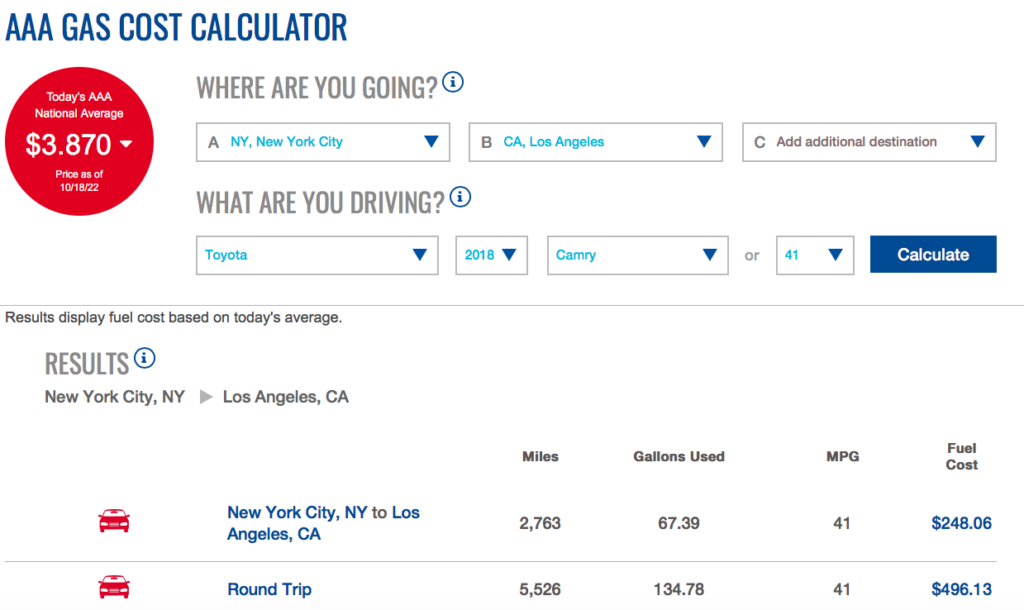This screenshot has height=610, width=1024.
Task: Open the 41 MPG dropdown
Action: point(814,255)
